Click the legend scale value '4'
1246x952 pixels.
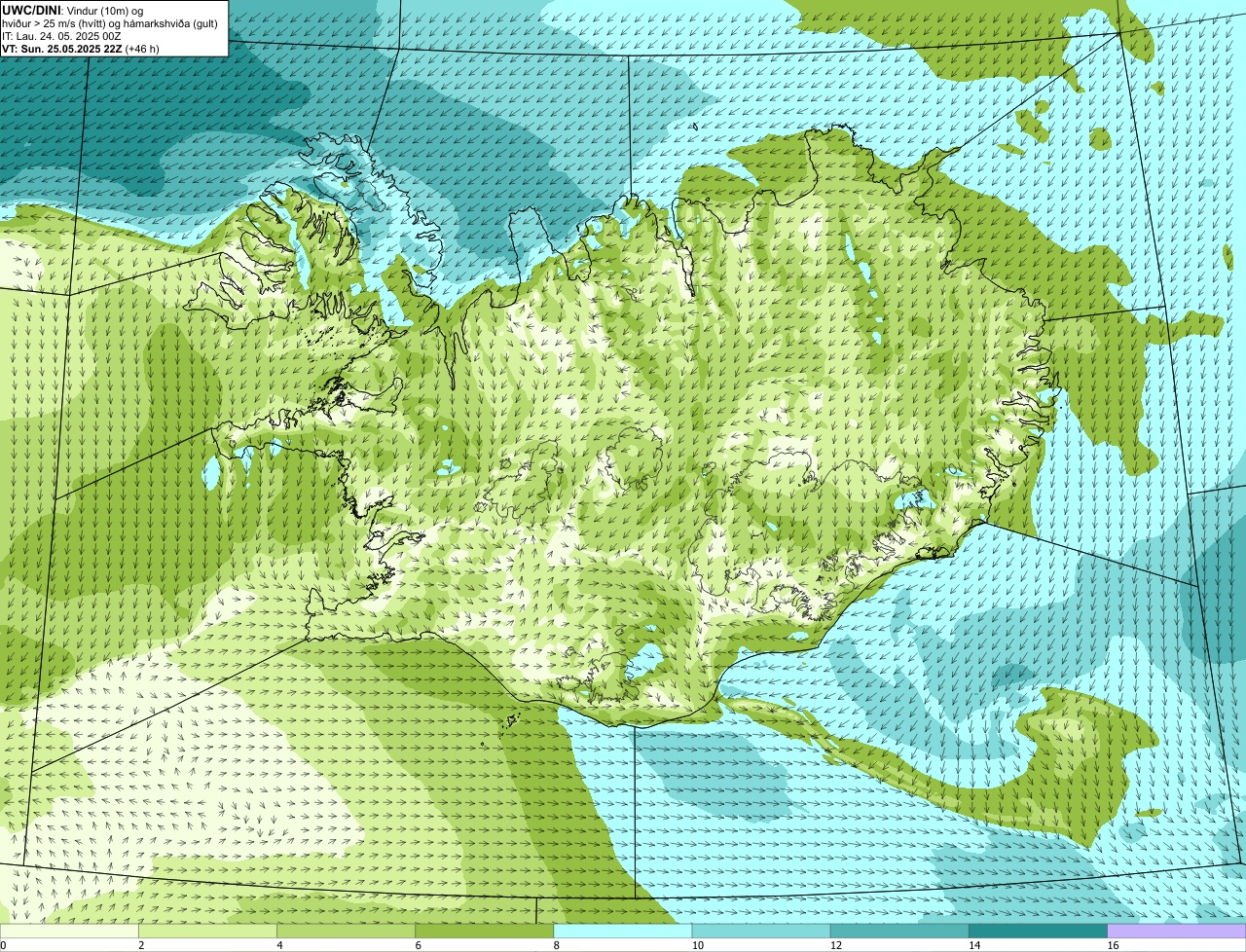click(279, 945)
